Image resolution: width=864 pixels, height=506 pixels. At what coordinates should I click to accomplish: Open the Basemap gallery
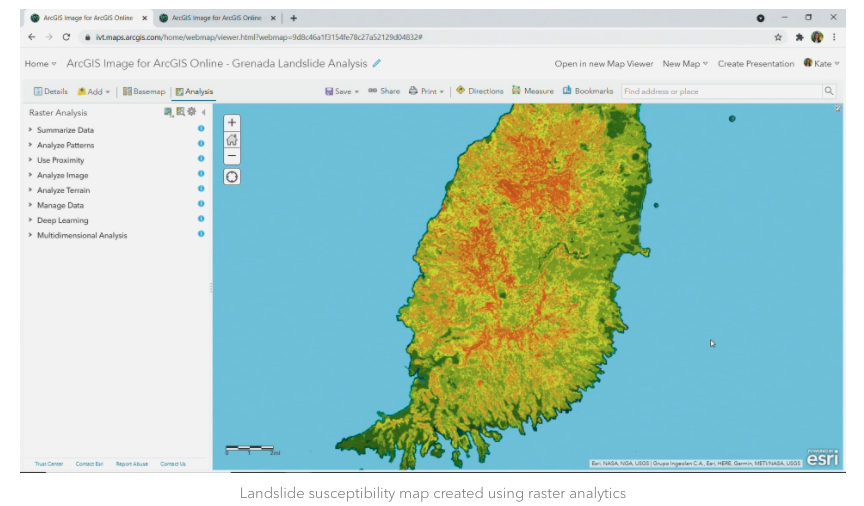[x=144, y=91]
